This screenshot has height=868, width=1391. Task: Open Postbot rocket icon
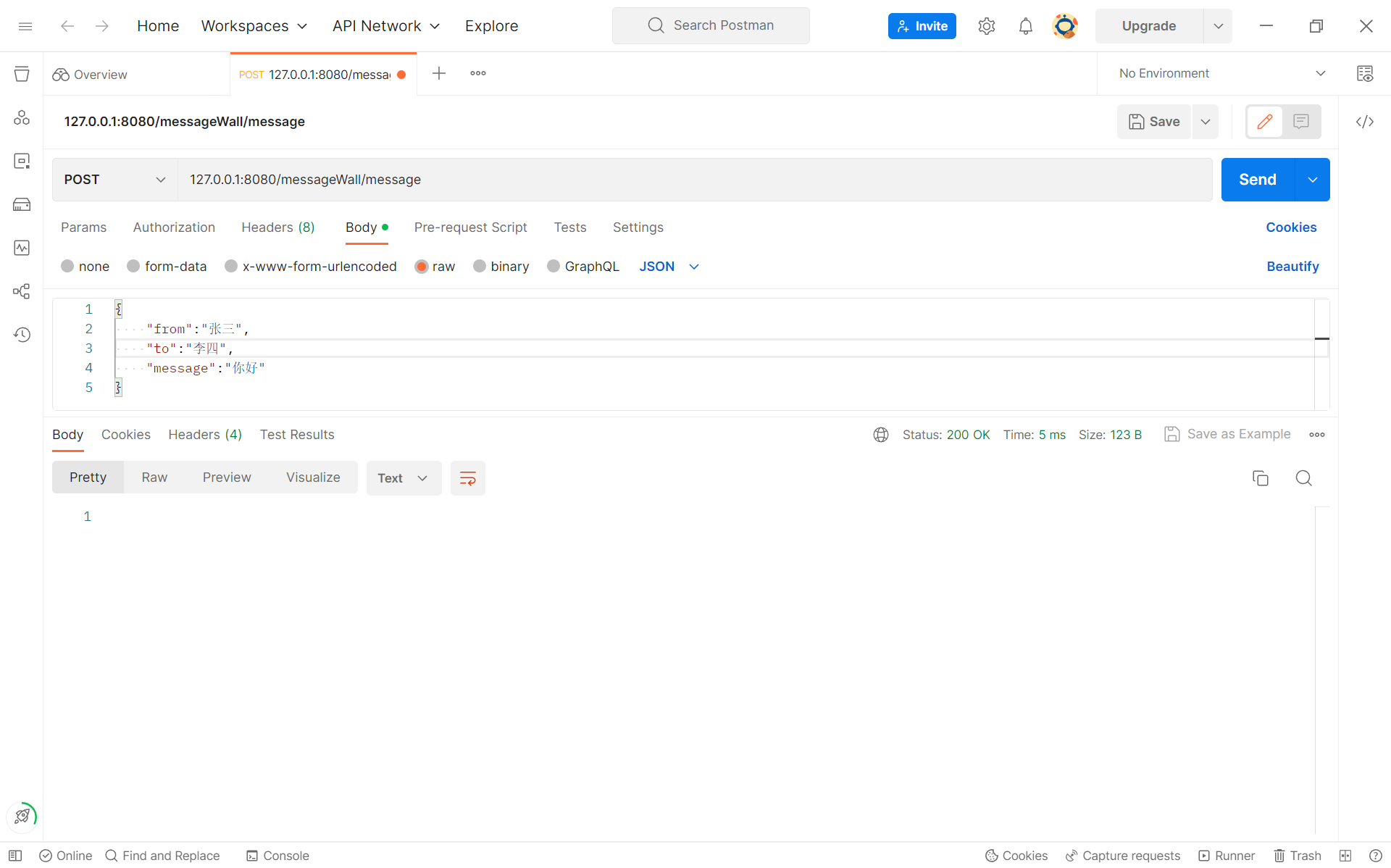22,816
